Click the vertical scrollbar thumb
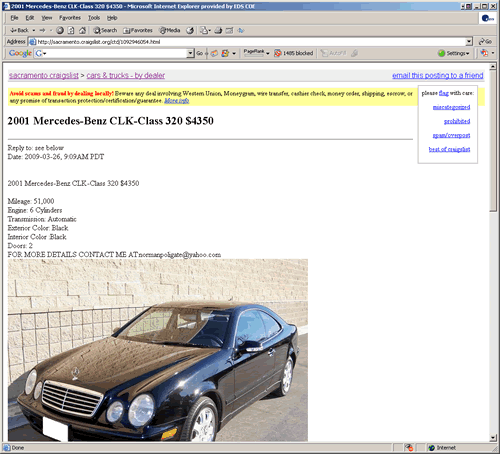 tap(493, 141)
